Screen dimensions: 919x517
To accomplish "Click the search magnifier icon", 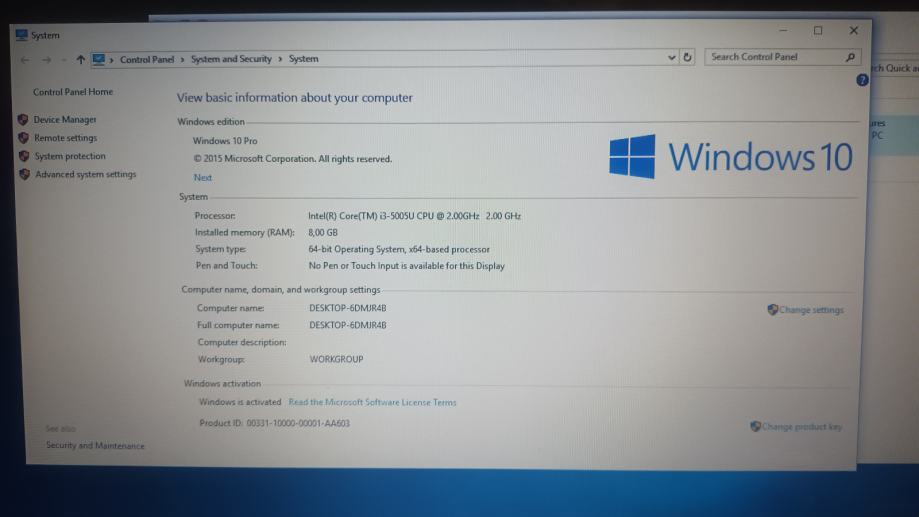I will coord(850,57).
